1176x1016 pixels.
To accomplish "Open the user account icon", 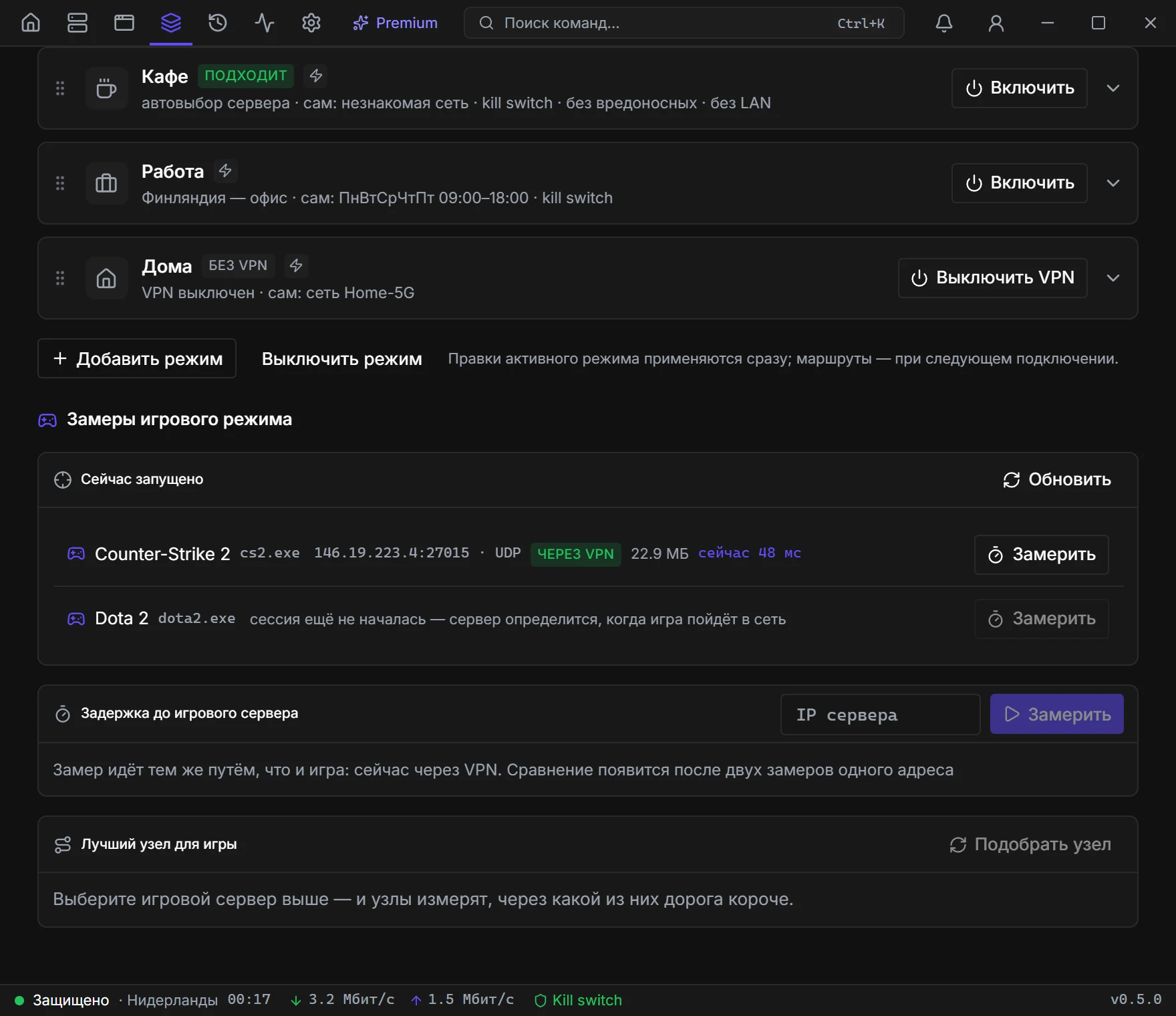I will tap(996, 23).
